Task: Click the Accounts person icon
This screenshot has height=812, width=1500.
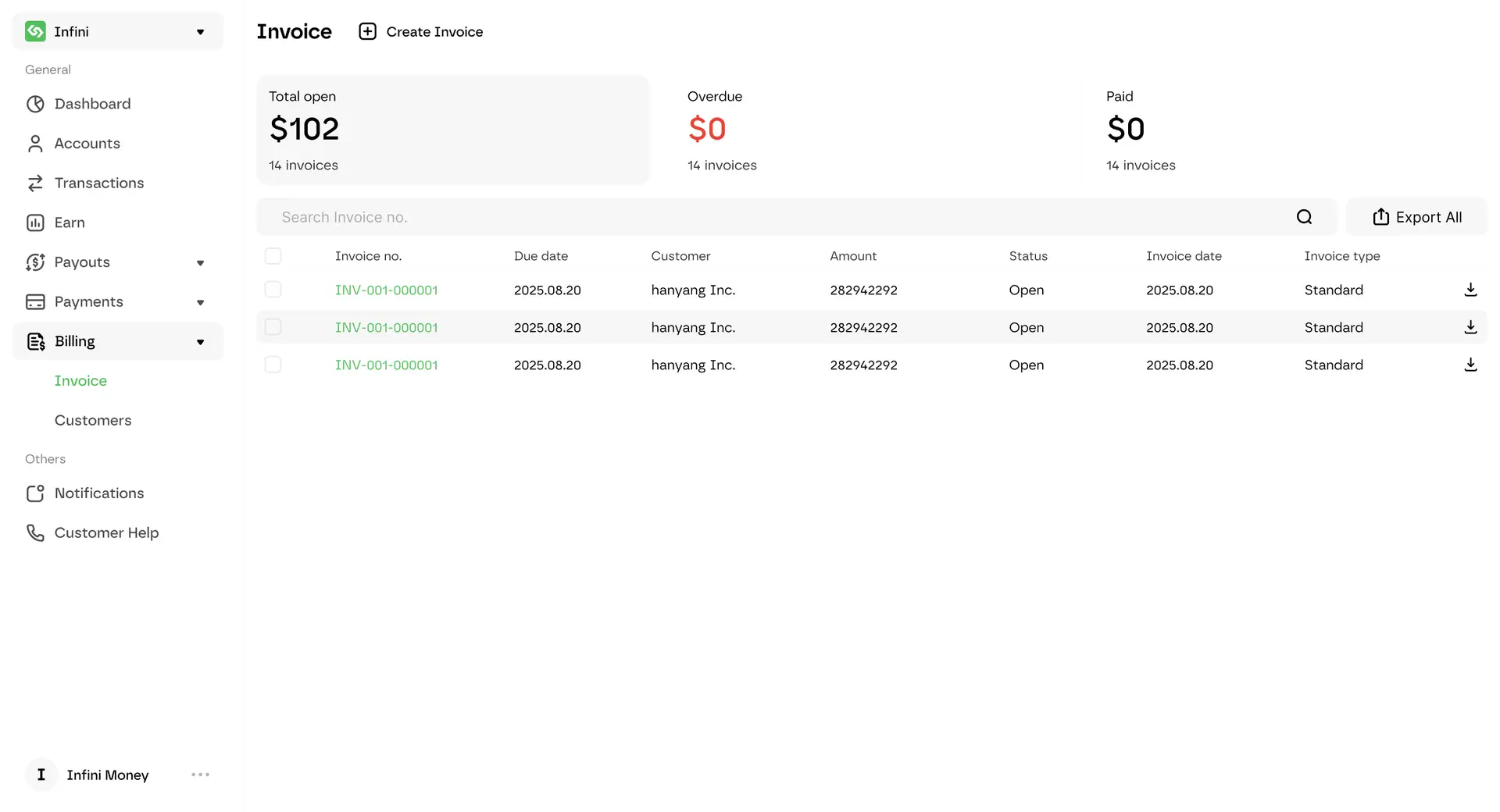Action: [35, 144]
